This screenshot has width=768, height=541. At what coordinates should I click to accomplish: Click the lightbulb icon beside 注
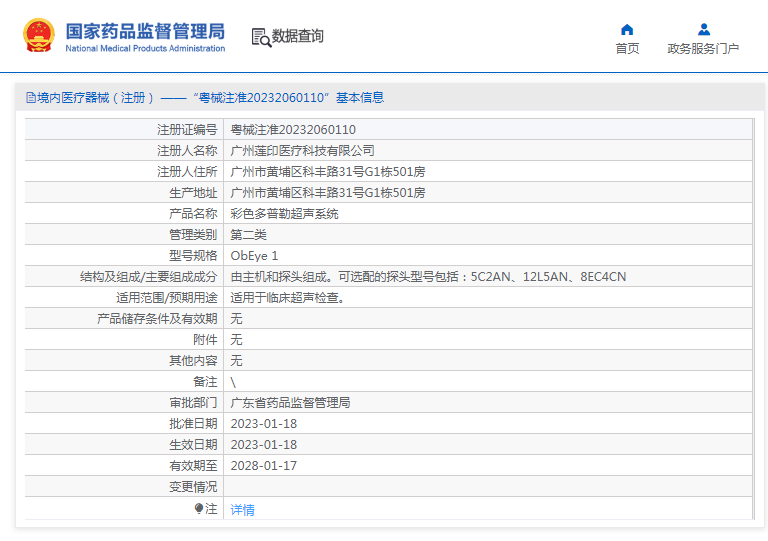[198, 509]
